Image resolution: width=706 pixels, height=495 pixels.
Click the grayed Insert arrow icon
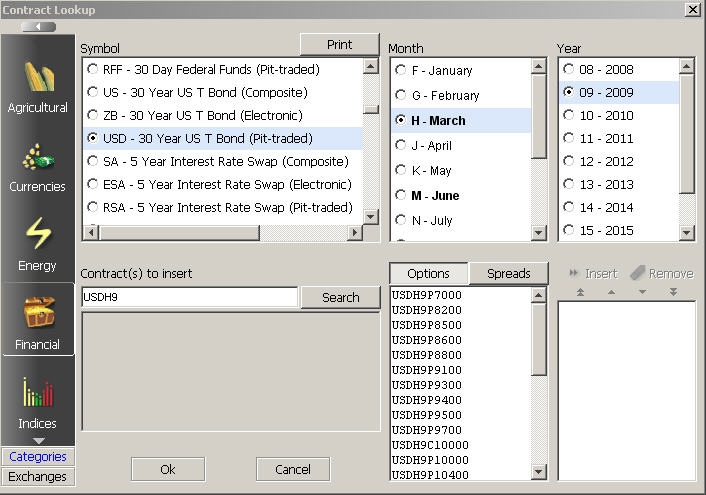pos(575,273)
